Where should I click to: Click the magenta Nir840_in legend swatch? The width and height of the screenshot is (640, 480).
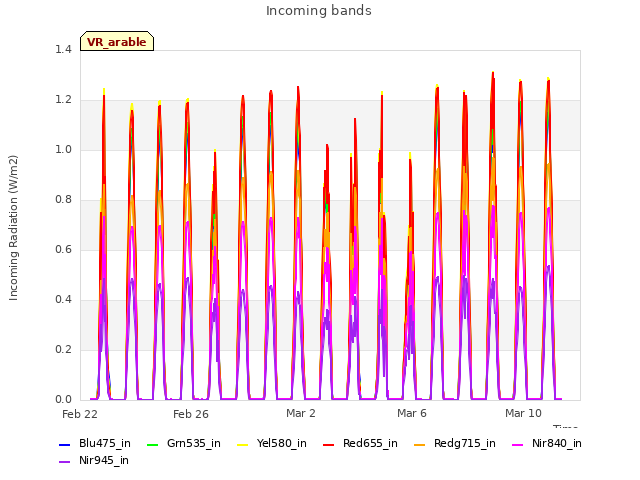click(518, 444)
